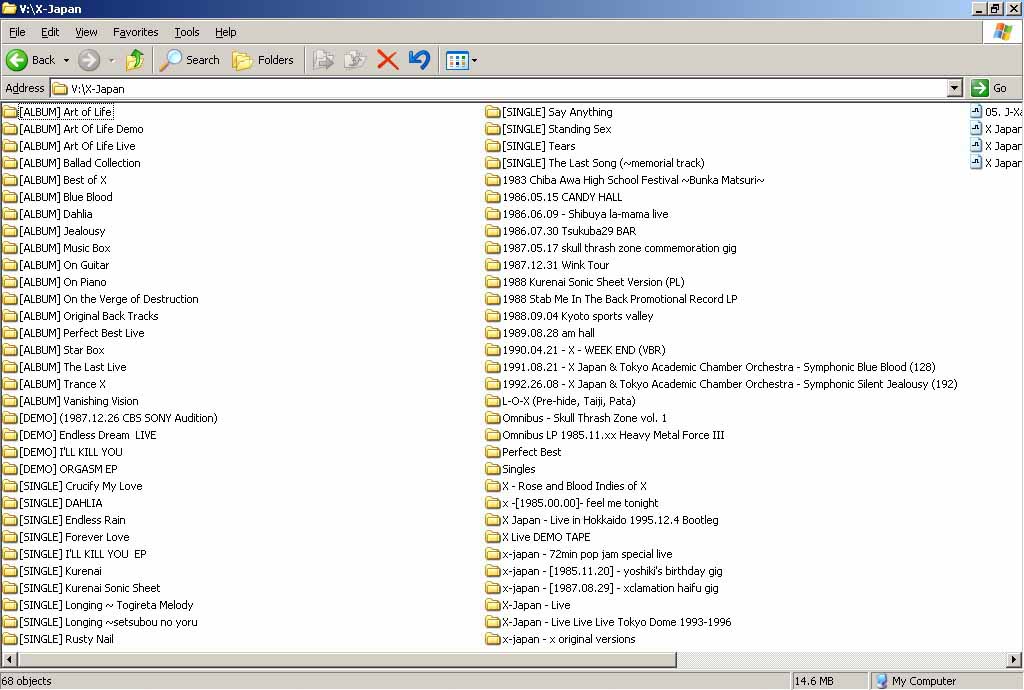The height and width of the screenshot is (690, 1024).
Task: Click the Forward arrow icon
Action: 89,60
